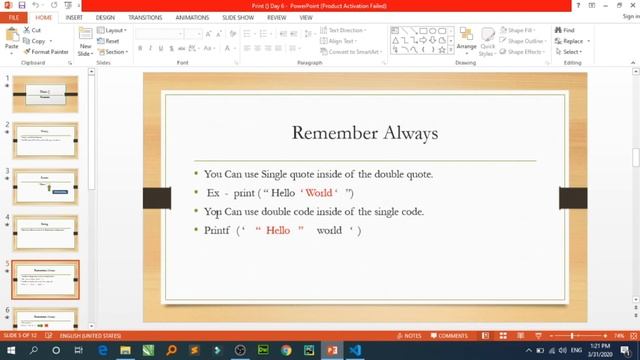Viewport: 640px width, 360px height.
Task: Collapse the ribbon with the chevron
Action: tap(633, 62)
